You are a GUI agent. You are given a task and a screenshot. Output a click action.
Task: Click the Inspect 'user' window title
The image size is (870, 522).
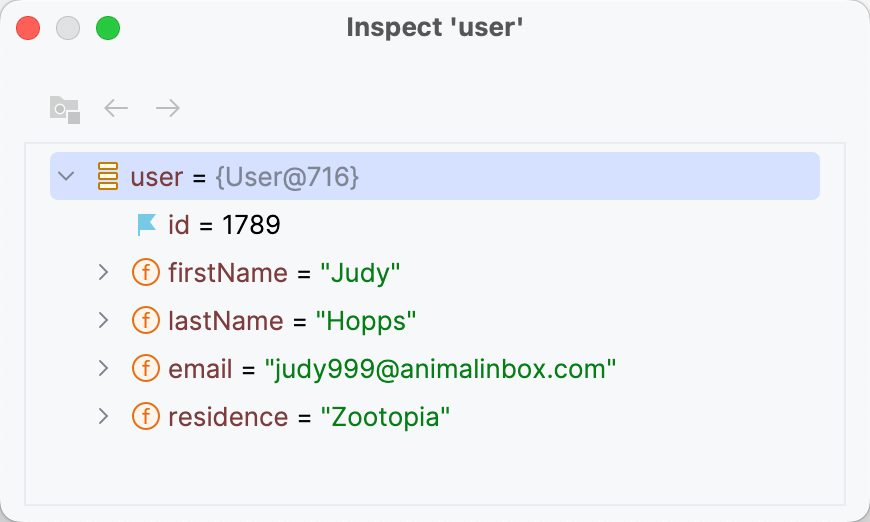point(435,28)
